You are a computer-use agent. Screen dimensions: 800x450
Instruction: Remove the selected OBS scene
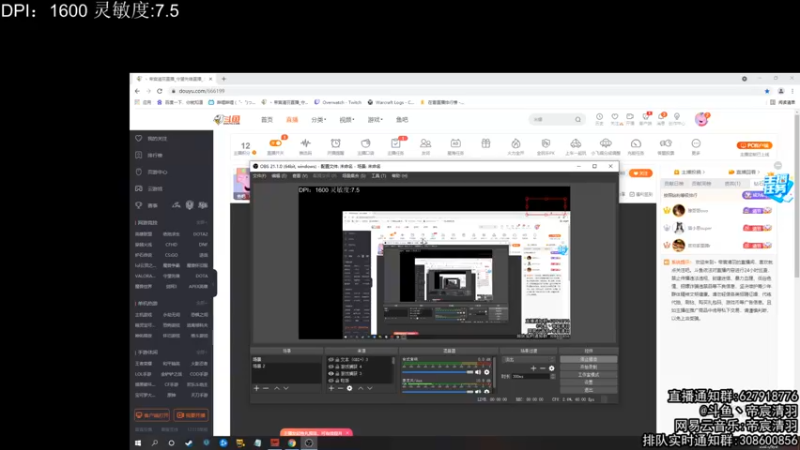[x=266, y=388]
